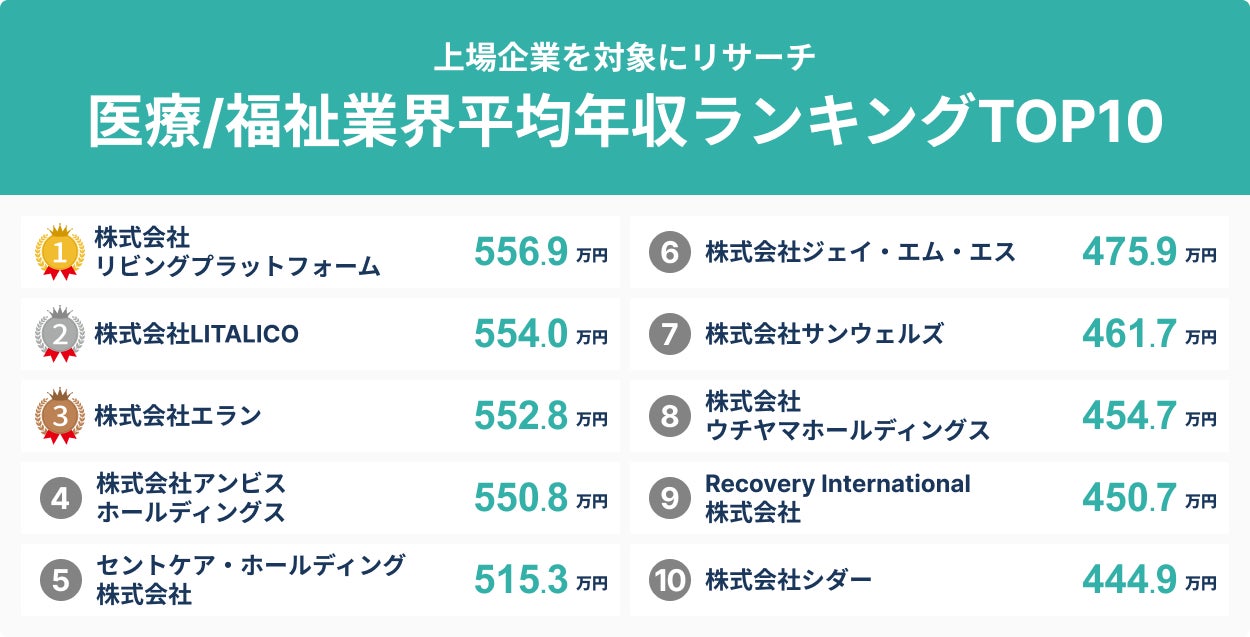The height and width of the screenshot is (637, 1250).
Task: Click the number 10 rank circle
Action: click(x=669, y=580)
